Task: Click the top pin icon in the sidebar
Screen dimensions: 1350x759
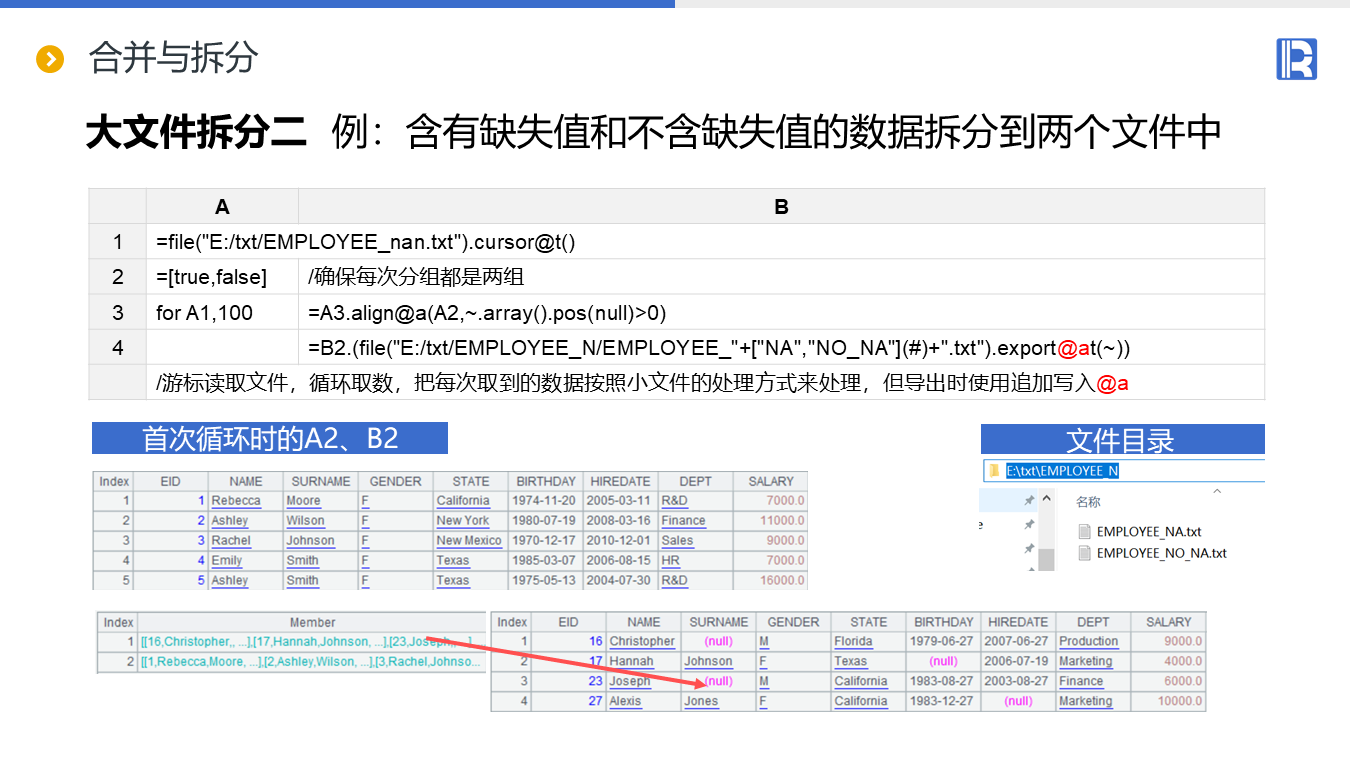Action: pos(1029,500)
